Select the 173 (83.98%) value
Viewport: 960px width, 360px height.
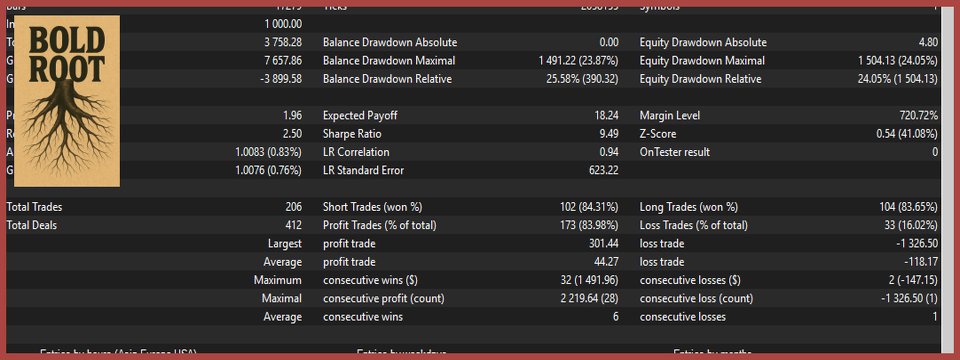click(589, 225)
